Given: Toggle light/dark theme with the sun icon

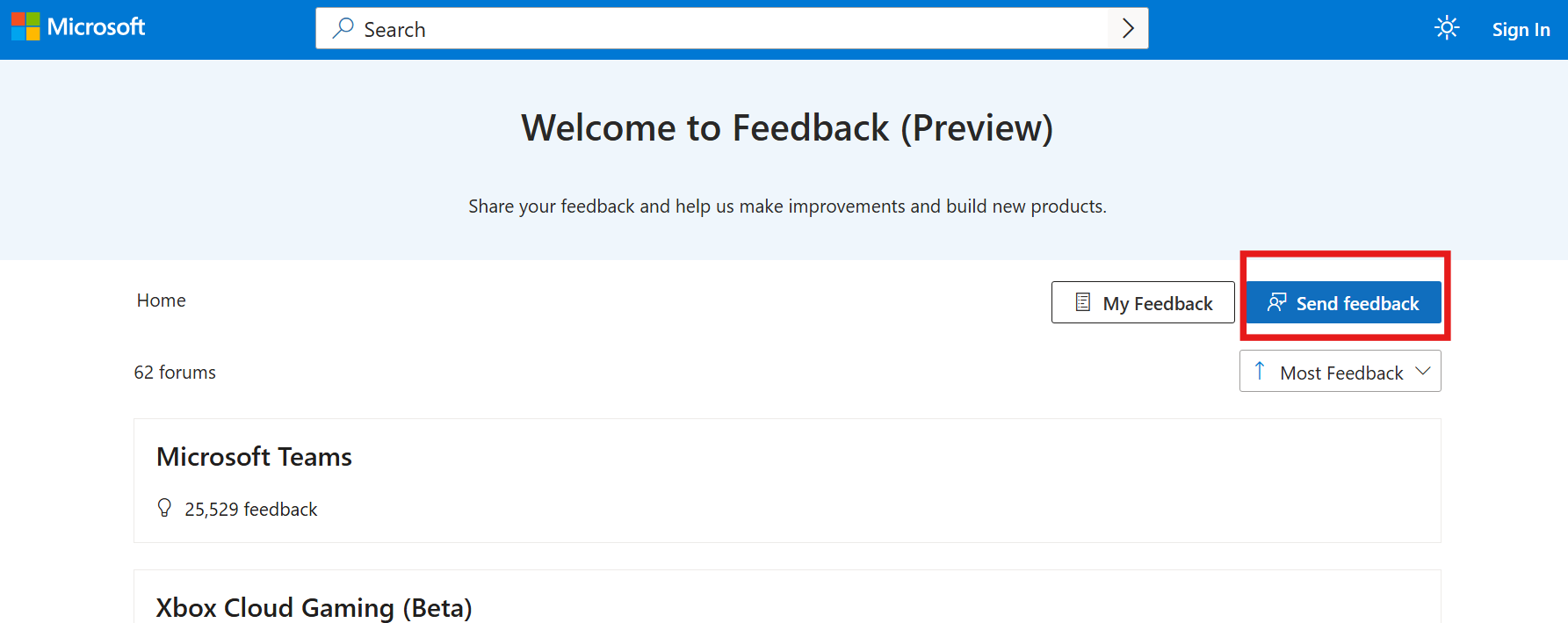Looking at the screenshot, I should click(1446, 28).
